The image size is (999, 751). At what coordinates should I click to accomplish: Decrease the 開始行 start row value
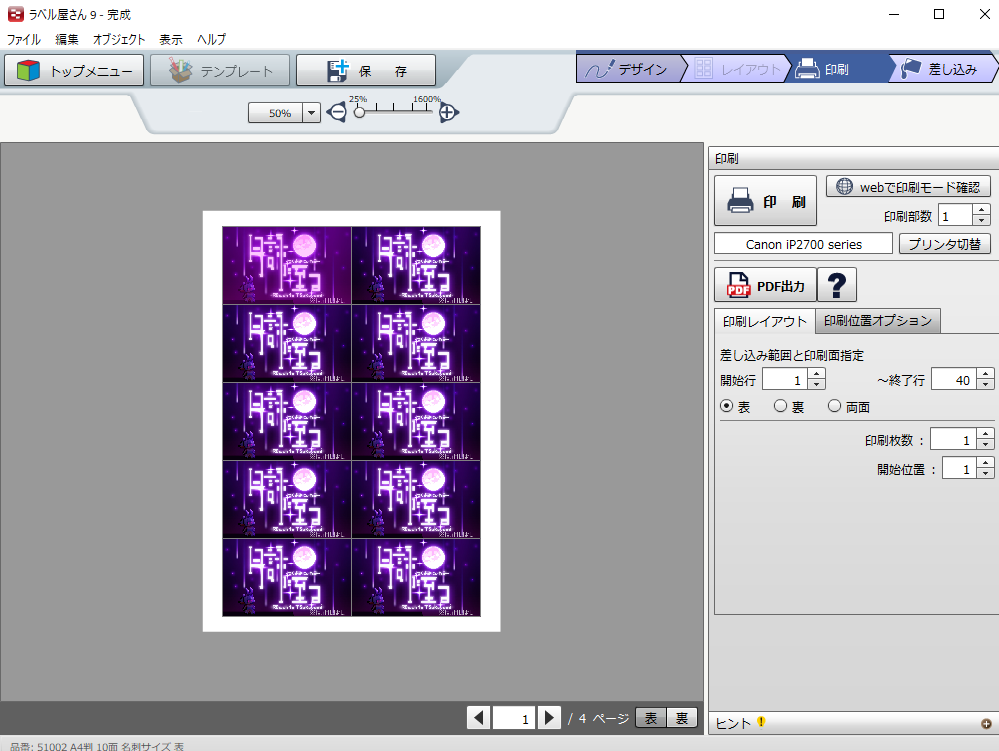817,385
